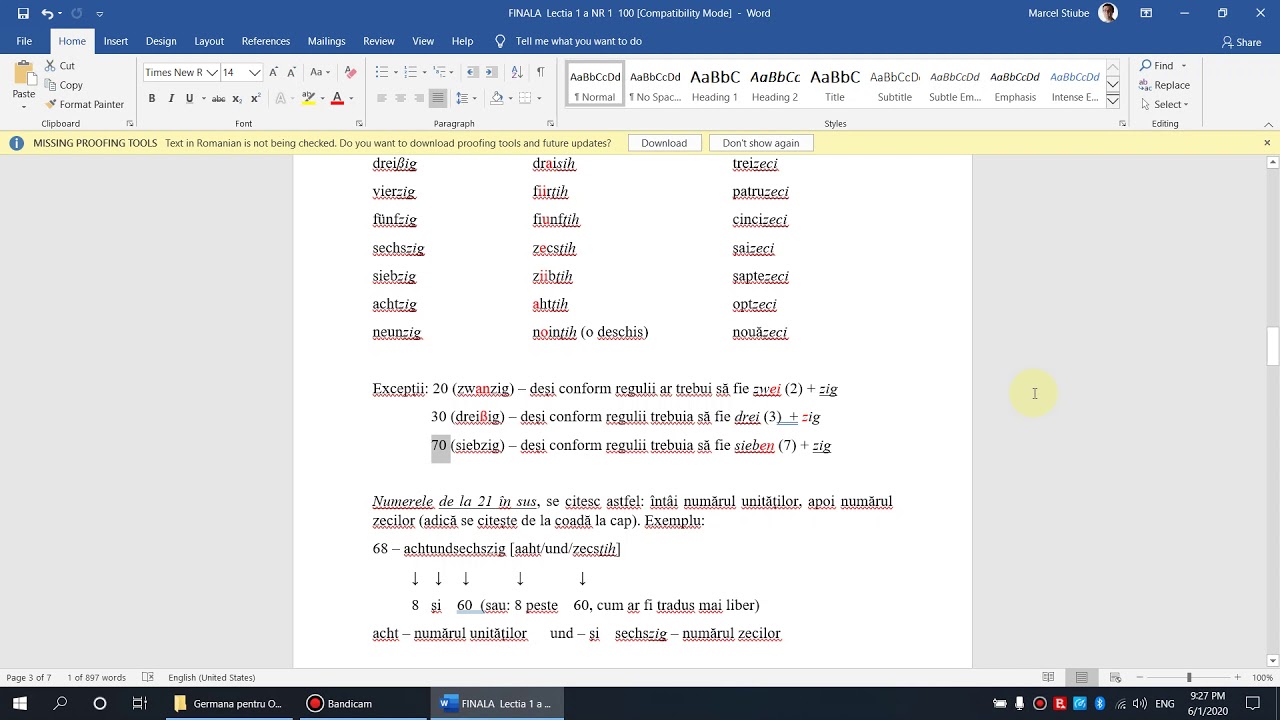Toggle bold formatting
This screenshot has width=1280, height=720.
pos(152,98)
